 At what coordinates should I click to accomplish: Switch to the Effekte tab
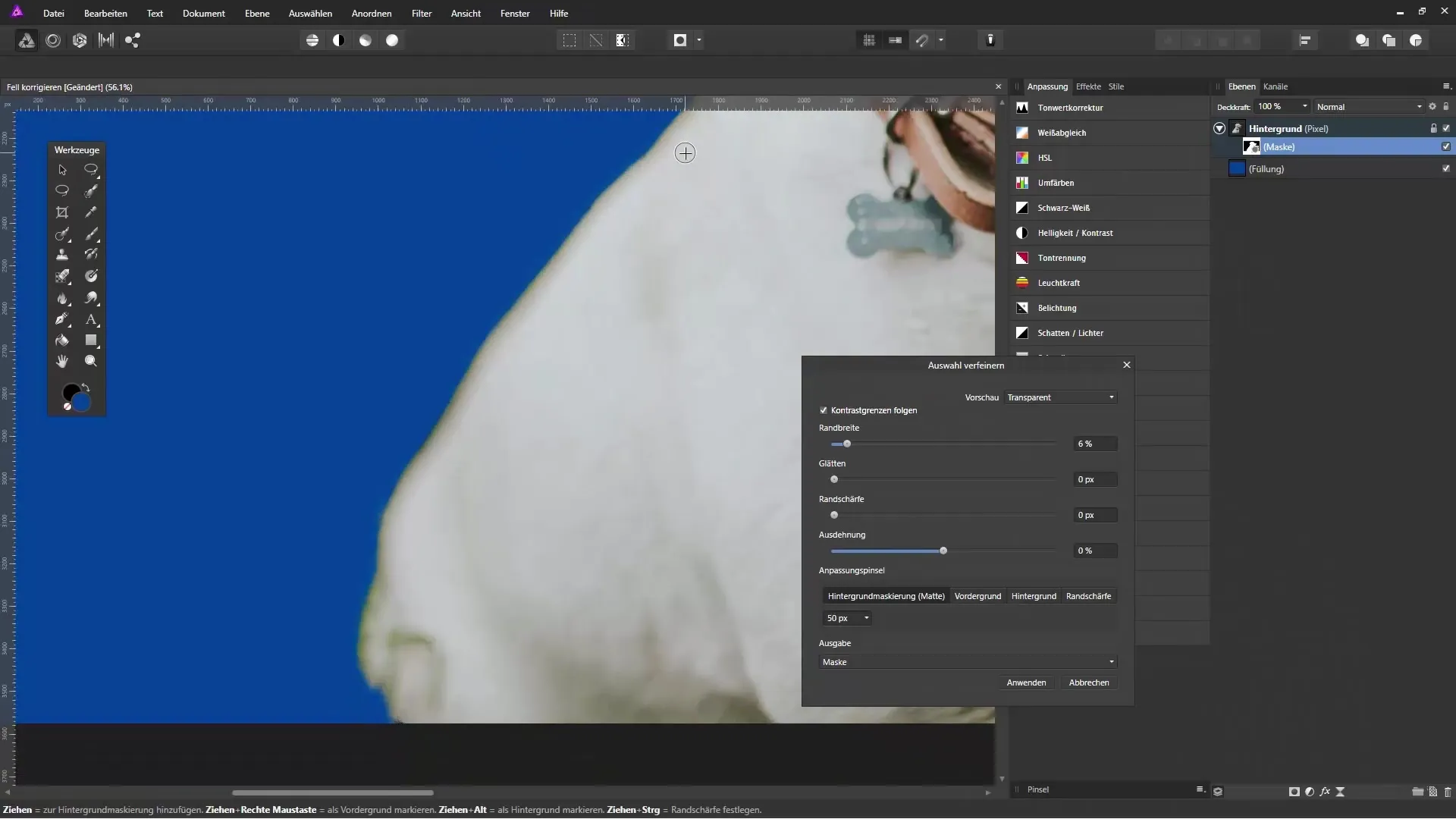tap(1088, 86)
